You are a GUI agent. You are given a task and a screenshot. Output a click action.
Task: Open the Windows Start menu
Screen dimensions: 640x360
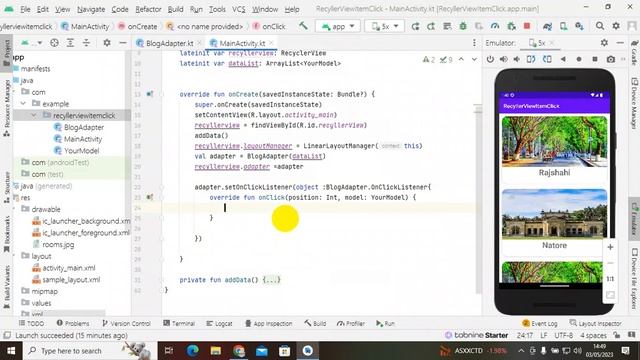click(x=11, y=351)
